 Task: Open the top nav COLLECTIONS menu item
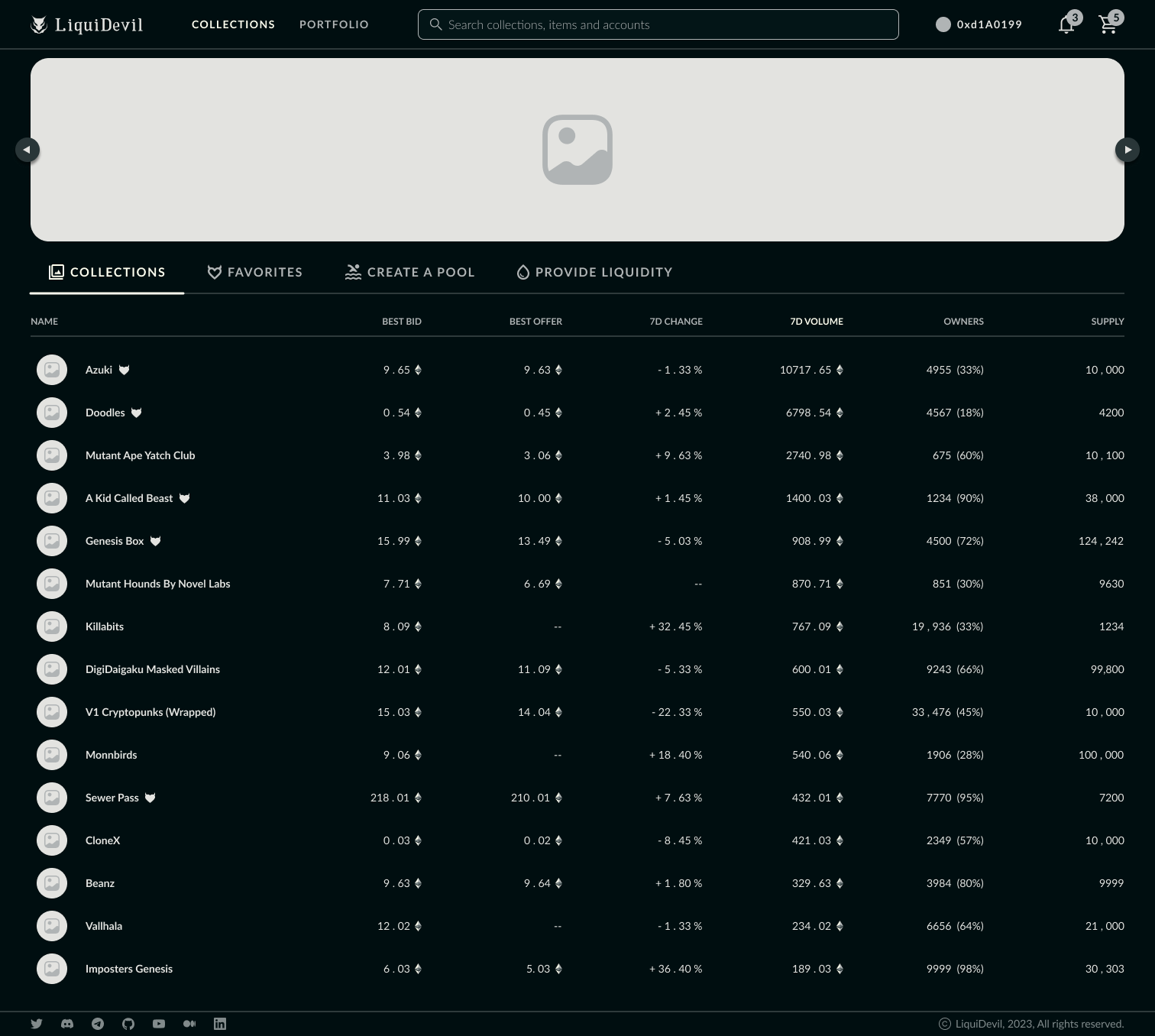233,24
